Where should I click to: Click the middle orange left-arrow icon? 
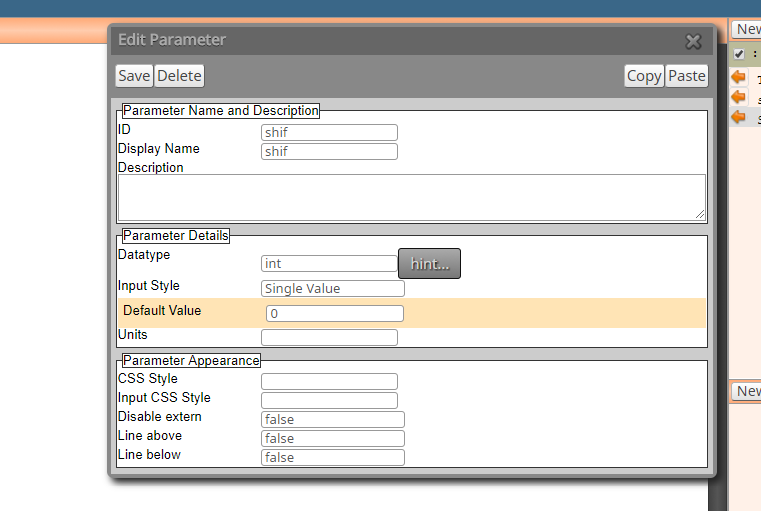click(x=739, y=97)
